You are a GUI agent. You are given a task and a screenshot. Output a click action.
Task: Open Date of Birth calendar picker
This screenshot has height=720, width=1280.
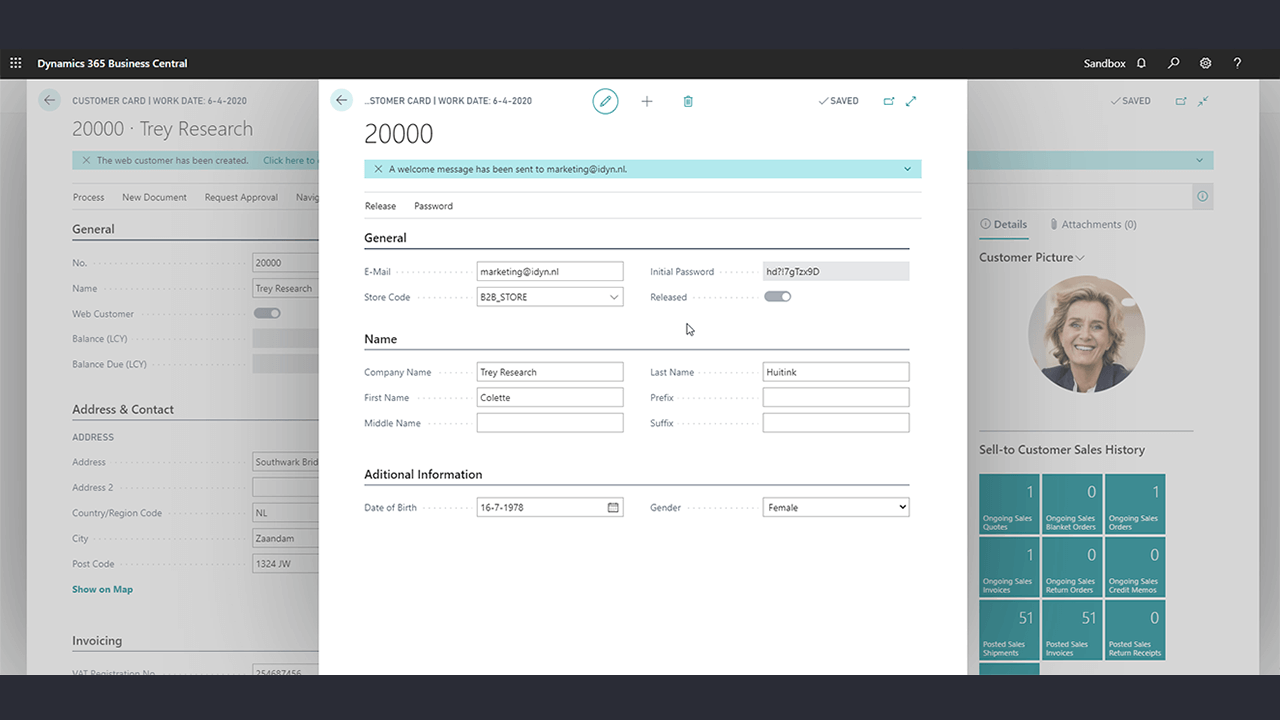(613, 507)
